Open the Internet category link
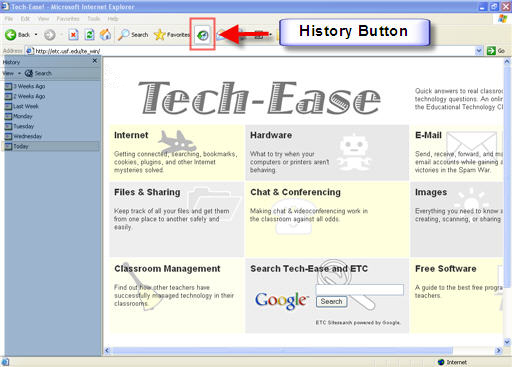The image size is (512, 367). 131,135
